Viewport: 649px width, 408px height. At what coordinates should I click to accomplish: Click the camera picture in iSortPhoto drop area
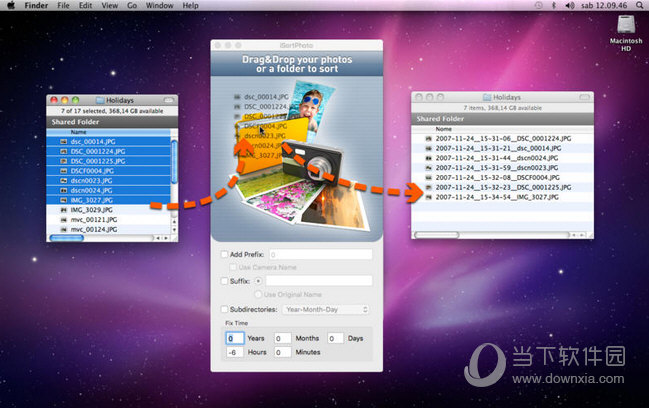(313, 161)
